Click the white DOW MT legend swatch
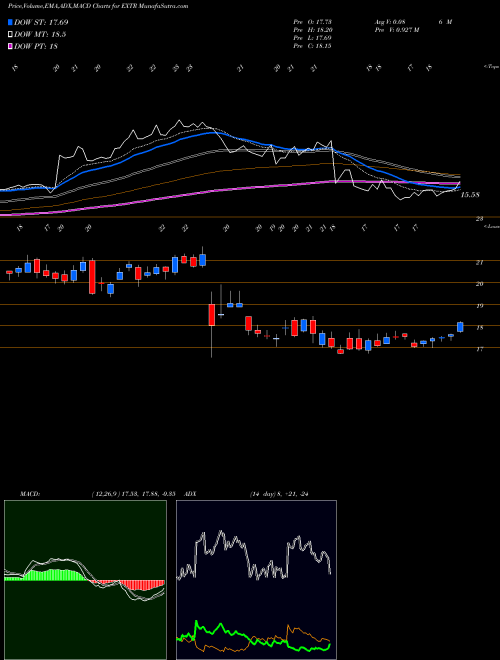500x660 pixels. pyautogui.click(x=10, y=35)
